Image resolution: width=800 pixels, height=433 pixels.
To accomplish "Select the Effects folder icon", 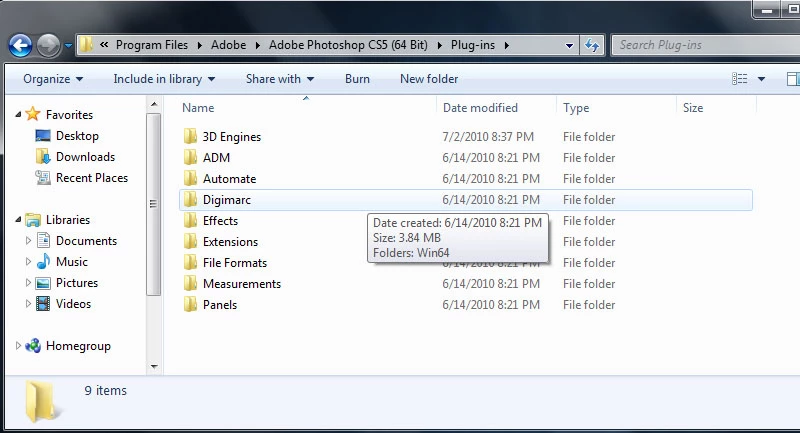I will 190,220.
